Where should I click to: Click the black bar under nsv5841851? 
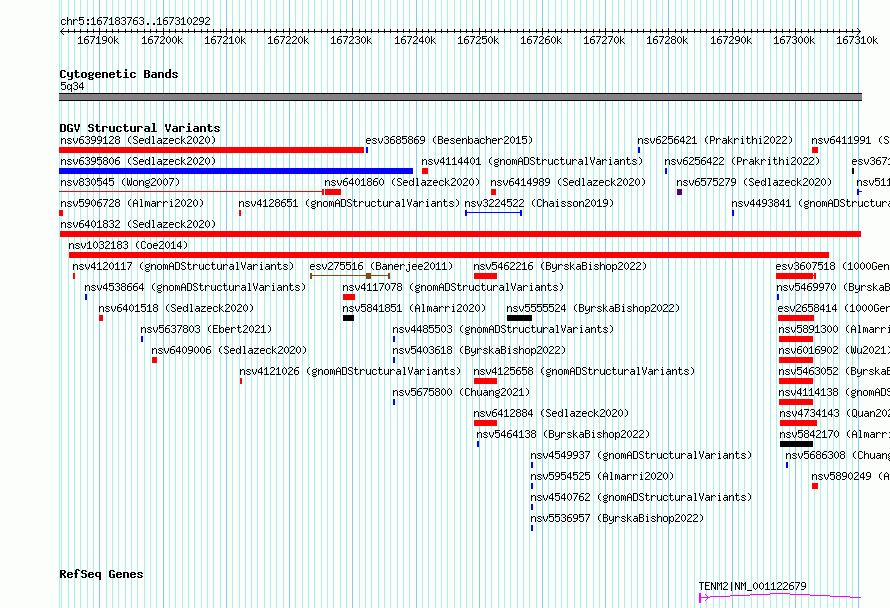(349, 318)
